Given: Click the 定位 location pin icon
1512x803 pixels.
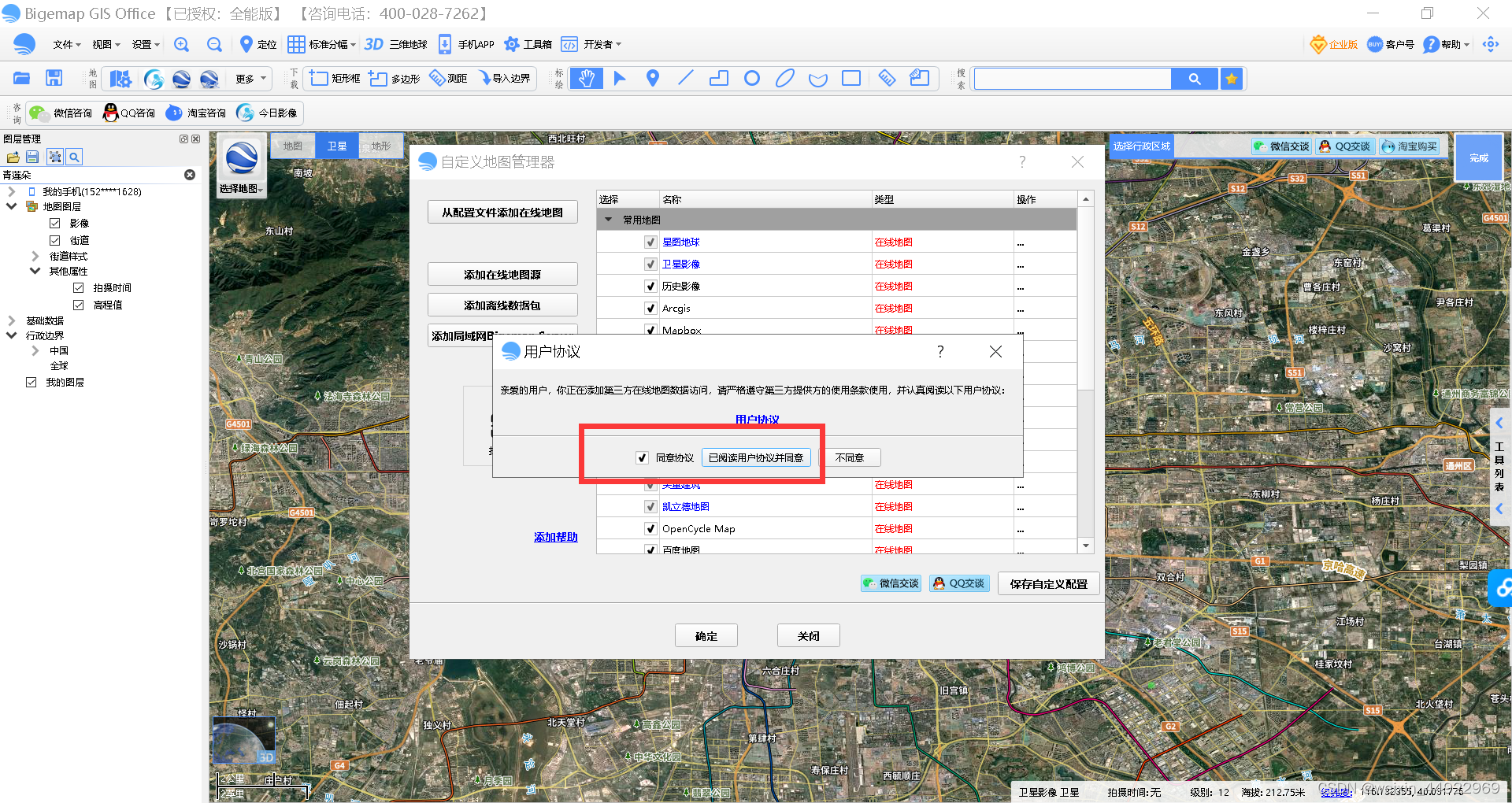Looking at the screenshot, I should coord(246,45).
